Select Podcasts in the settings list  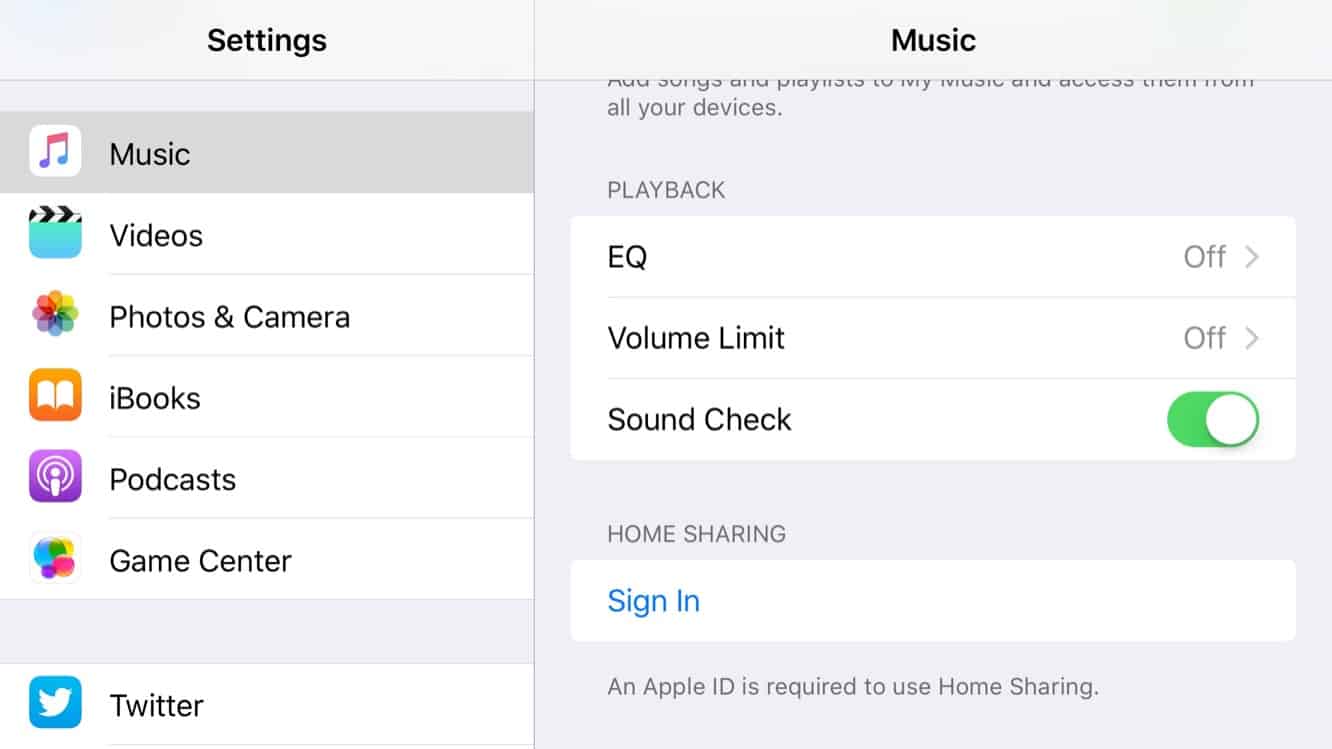172,479
